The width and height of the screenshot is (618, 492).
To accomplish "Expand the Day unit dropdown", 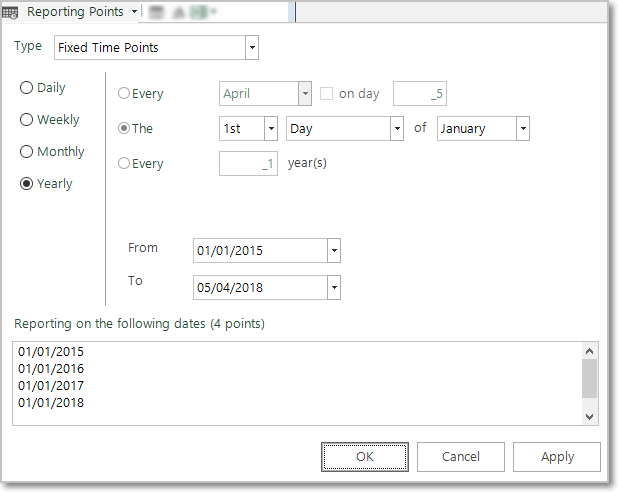I will pos(397,129).
